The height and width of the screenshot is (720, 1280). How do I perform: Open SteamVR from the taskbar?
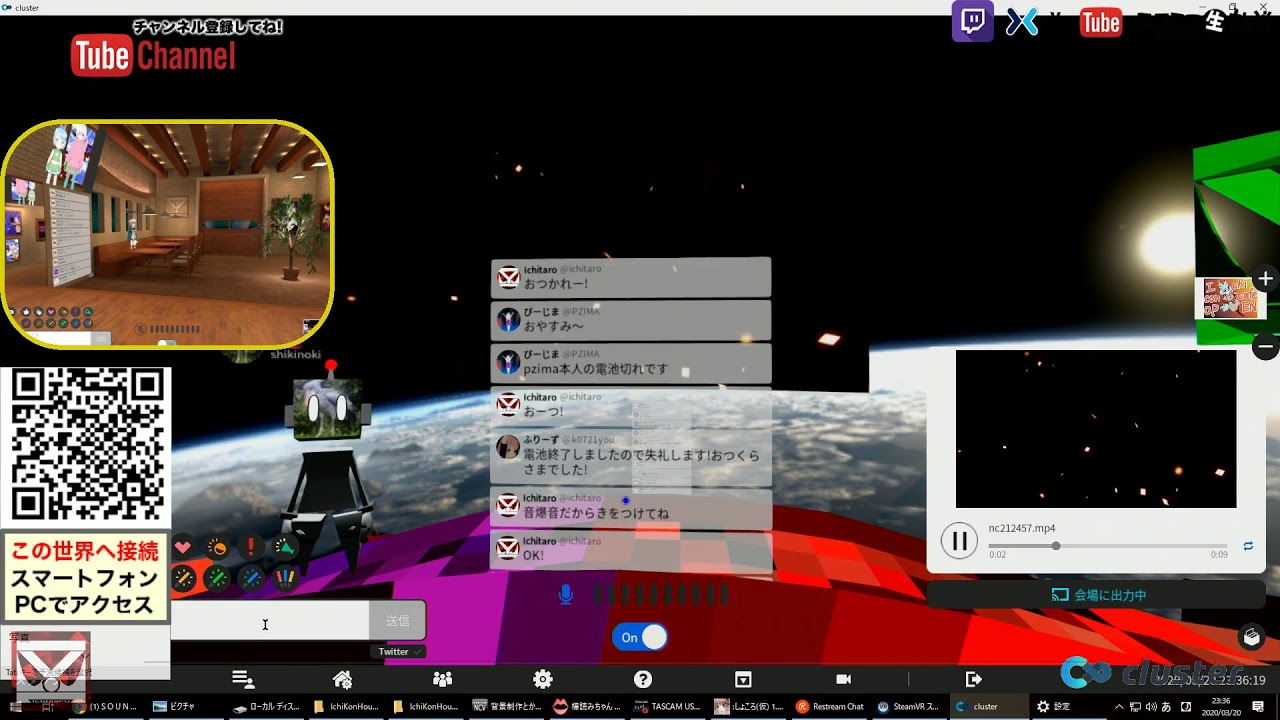click(x=908, y=706)
